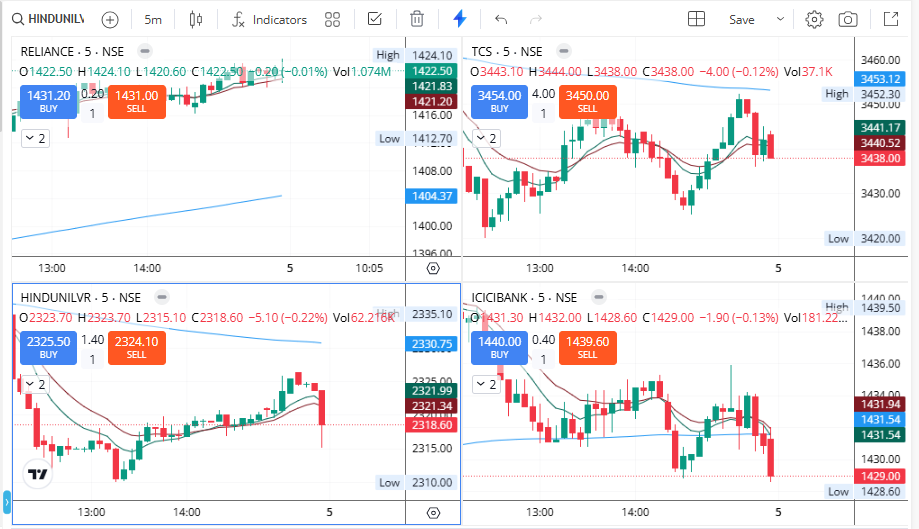Screen dimensions: 919x529
Task: Click the blue lightning bolt quick-trade icon
Action: tap(459, 19)
